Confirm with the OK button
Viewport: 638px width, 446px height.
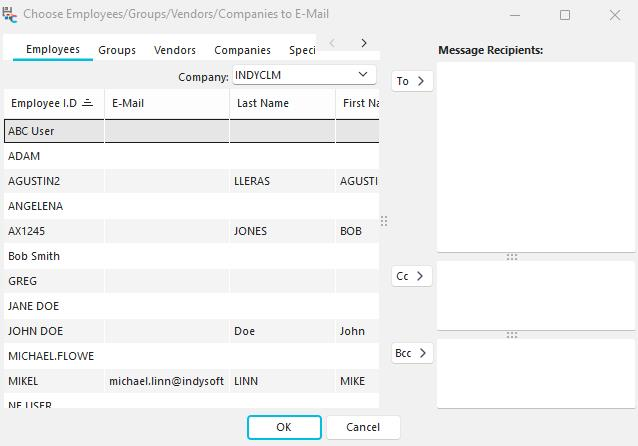(284, 427)
